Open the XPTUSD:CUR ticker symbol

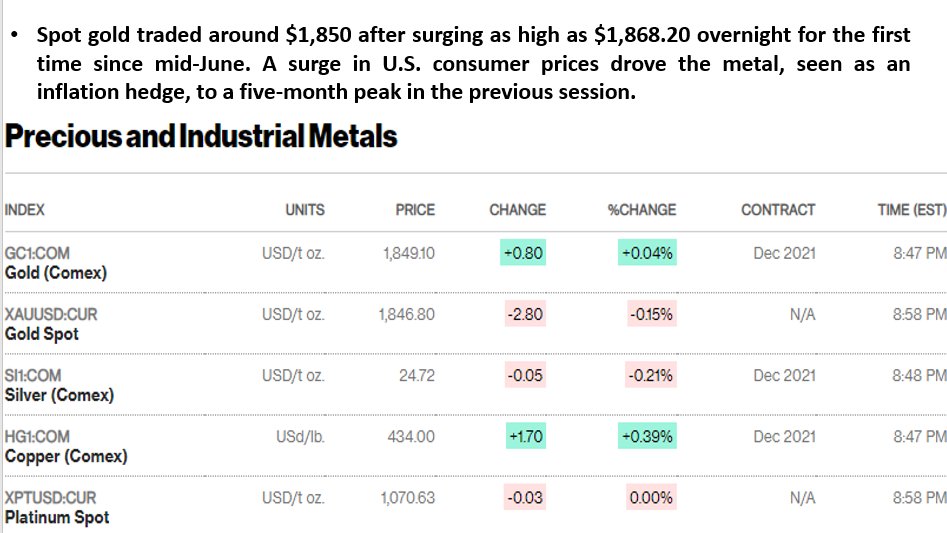coord(50,497)
